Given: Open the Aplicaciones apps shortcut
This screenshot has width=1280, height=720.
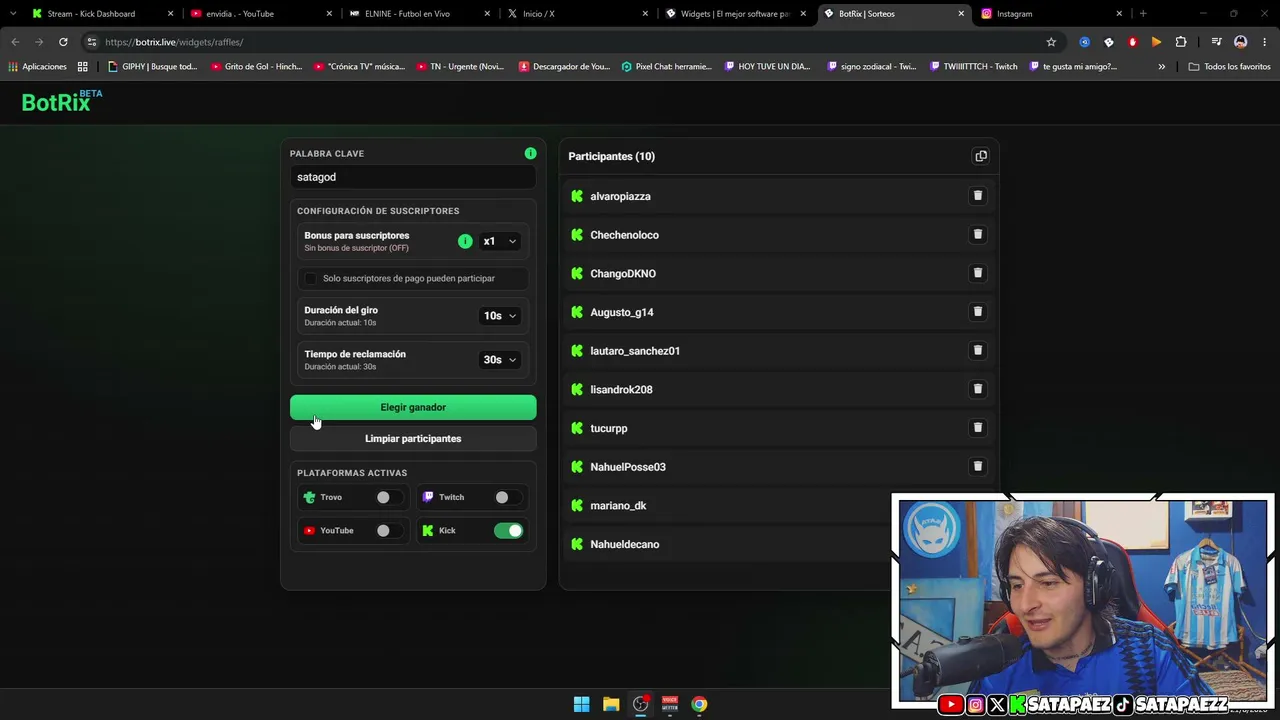Looking at the screenshot, I should (37, 67).
